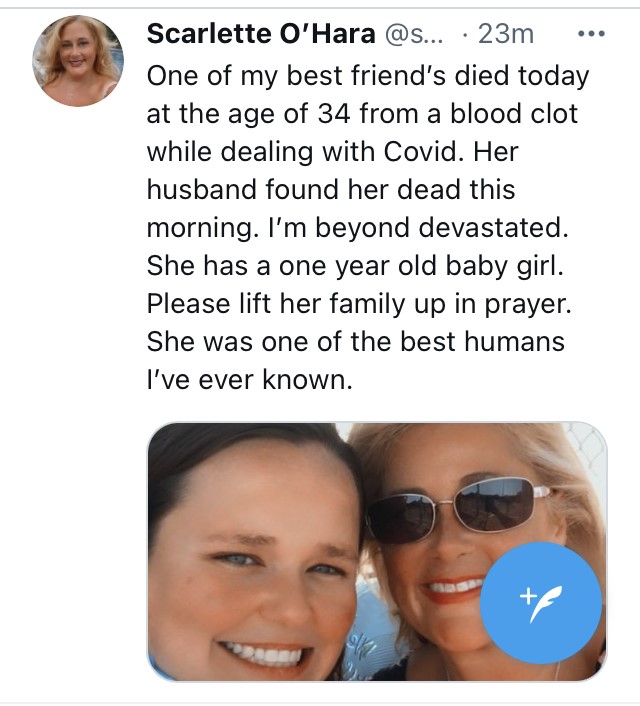This screenshot has width=640, height=706.
Task: Click the "husband found her dead this" line
Action: pyautogui.click(x=331, y=189)
